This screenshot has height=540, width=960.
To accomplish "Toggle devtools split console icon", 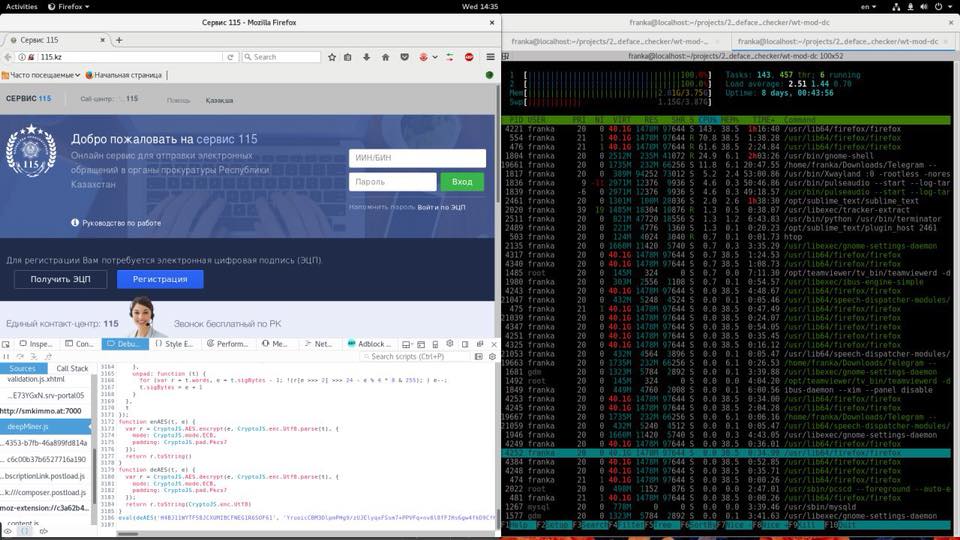I will coord(421,344).
